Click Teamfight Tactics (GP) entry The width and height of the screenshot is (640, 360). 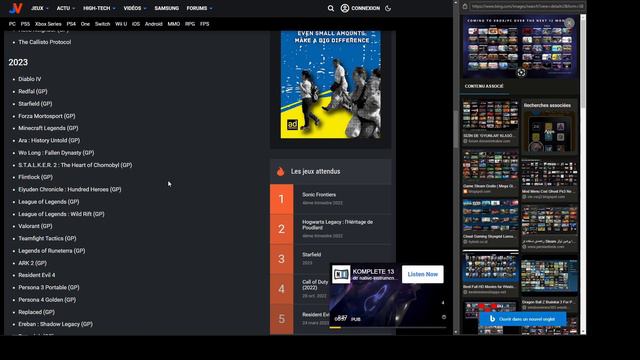[47, 238]
